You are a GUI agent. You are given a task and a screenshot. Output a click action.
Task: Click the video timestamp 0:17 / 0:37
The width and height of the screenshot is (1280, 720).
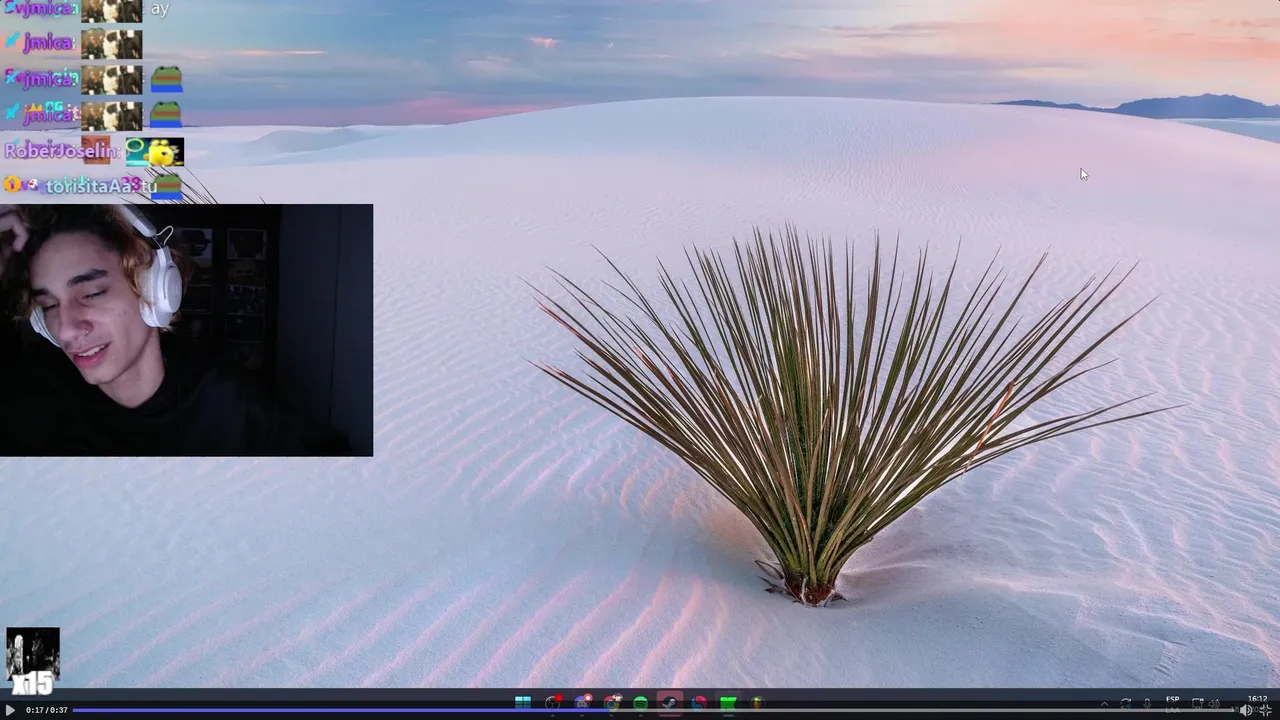[x=47, y=710]
